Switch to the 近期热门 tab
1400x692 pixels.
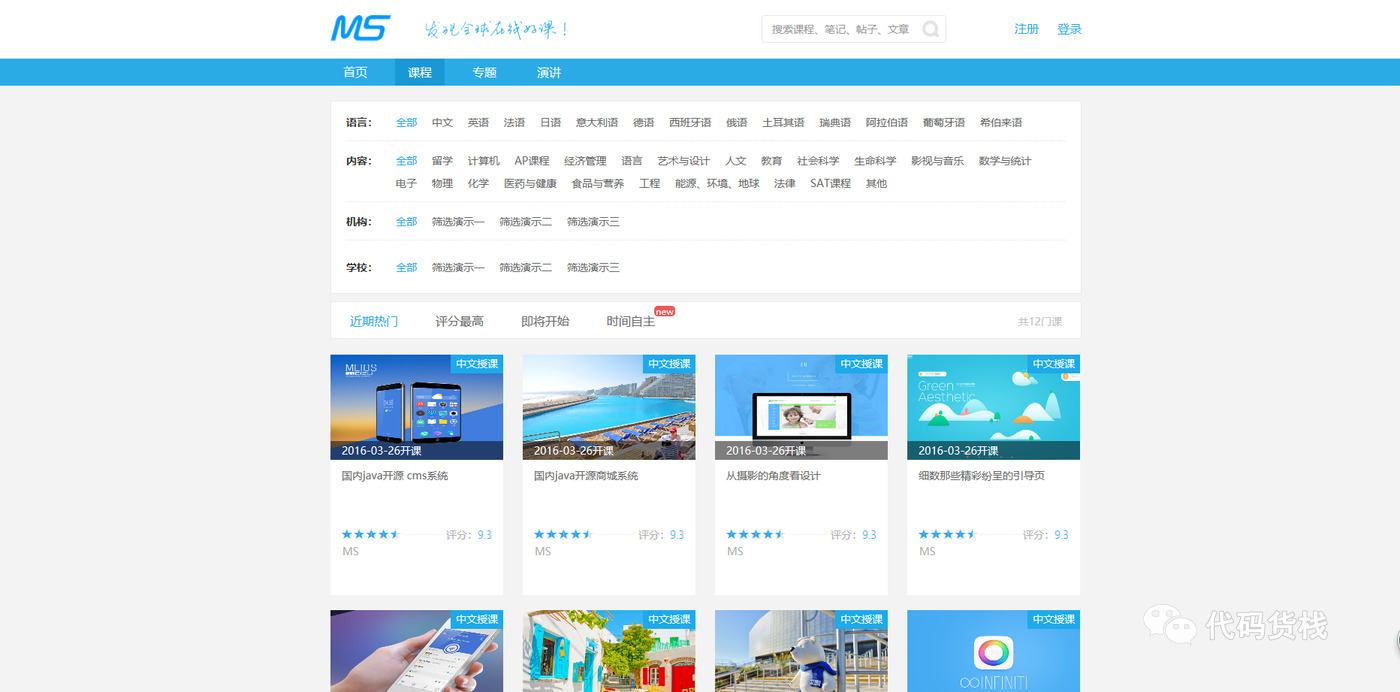[374, 321]
